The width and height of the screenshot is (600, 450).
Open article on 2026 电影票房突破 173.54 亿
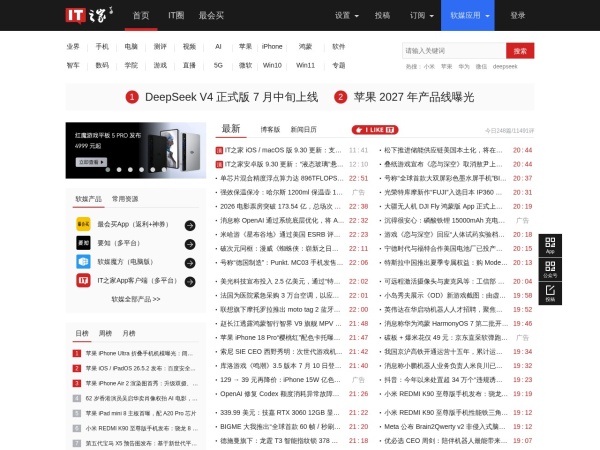tap(280, 207)
